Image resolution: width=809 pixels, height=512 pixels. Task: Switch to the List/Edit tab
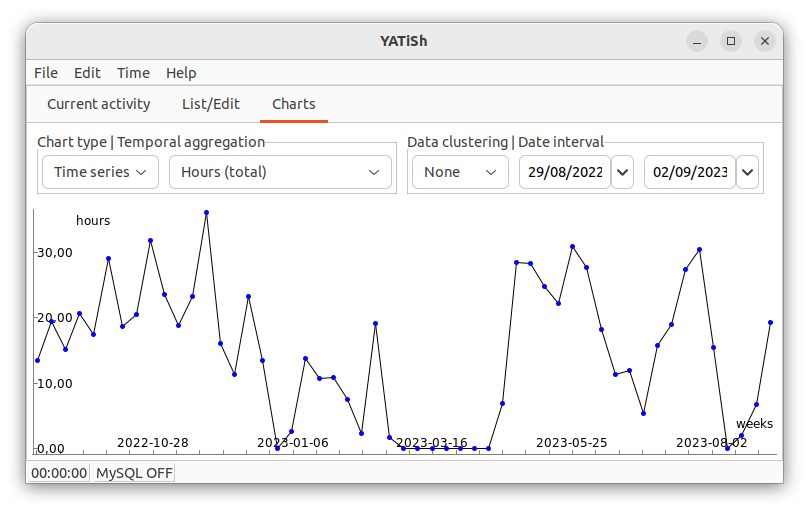click(x=211, y=104)
